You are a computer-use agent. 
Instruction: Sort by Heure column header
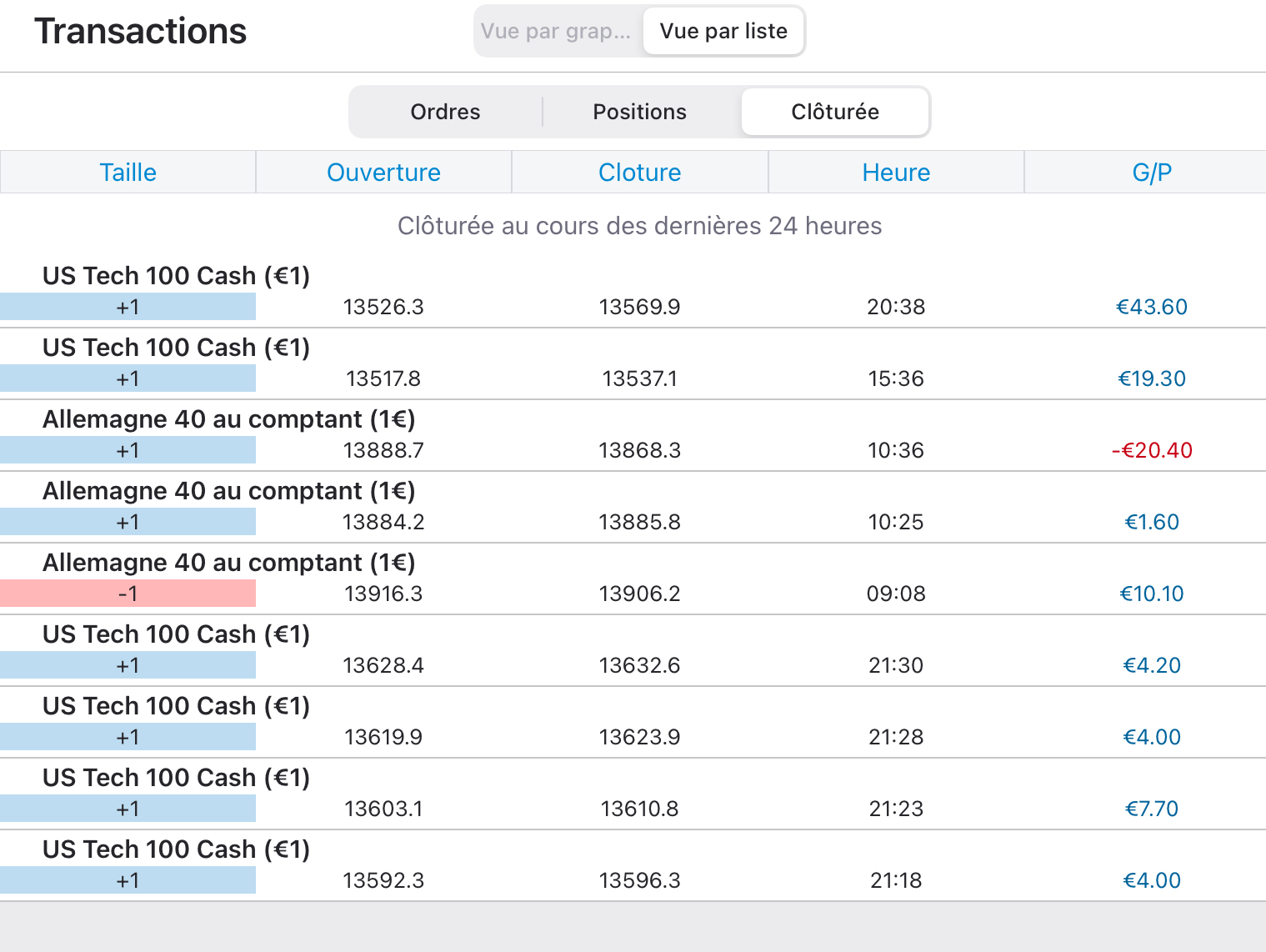tap(896, 173)
